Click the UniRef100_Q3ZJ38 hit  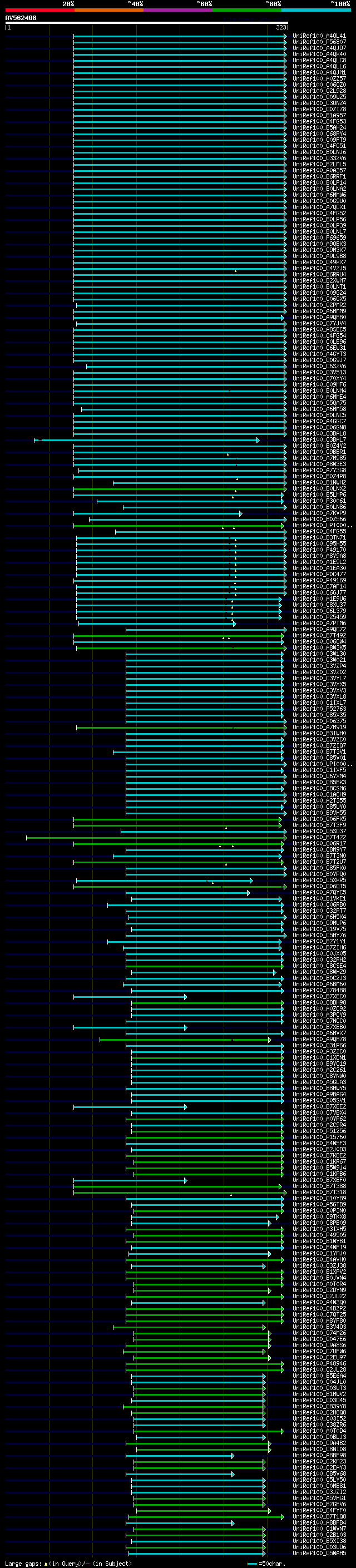coord(319,1265)
